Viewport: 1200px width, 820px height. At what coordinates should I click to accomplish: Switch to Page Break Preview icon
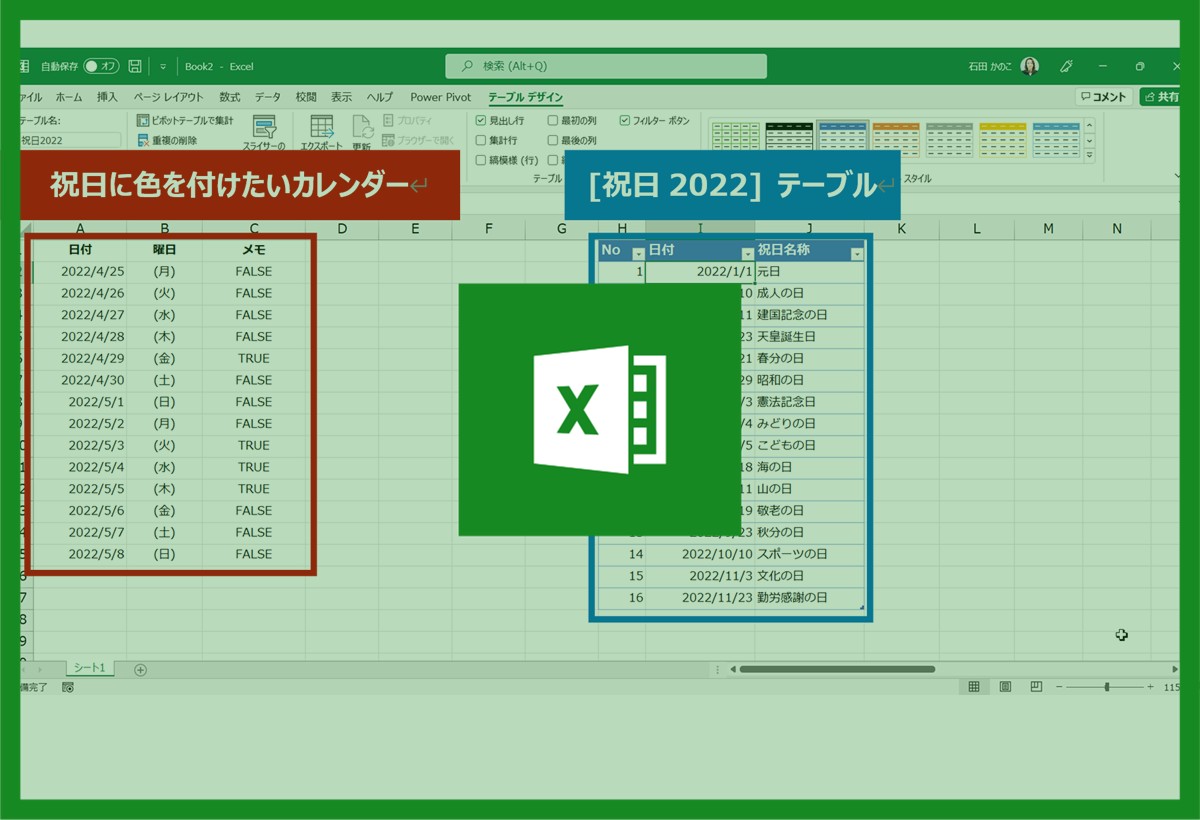click(x=1036, y=687)
